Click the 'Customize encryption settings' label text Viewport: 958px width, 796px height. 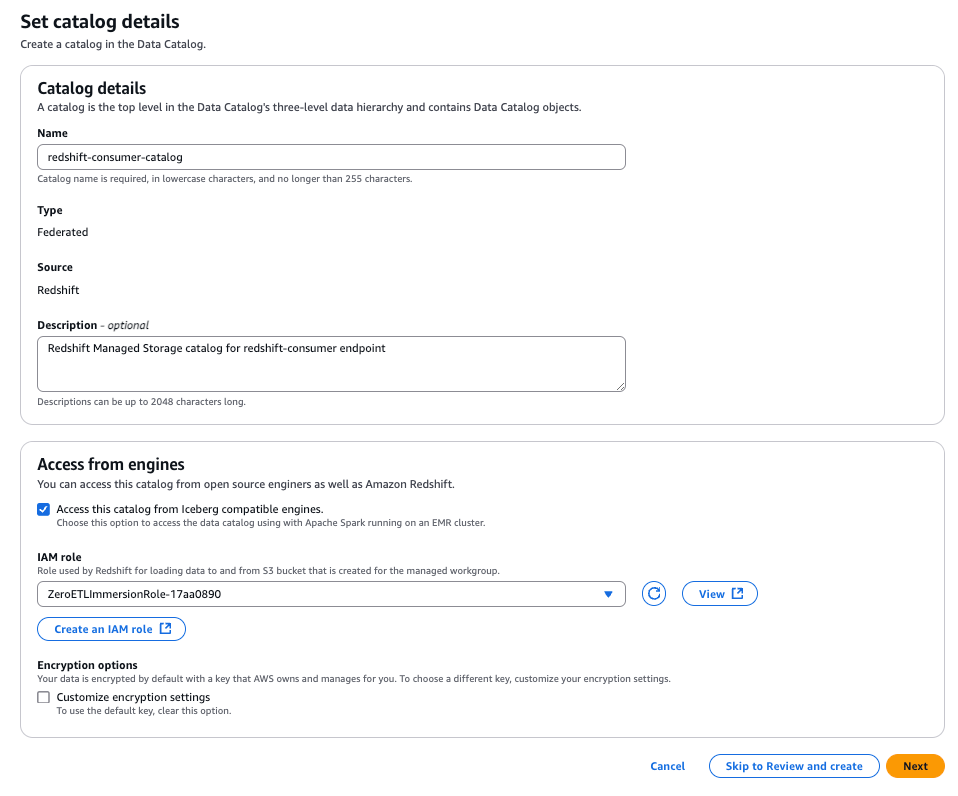coord(133,697)
